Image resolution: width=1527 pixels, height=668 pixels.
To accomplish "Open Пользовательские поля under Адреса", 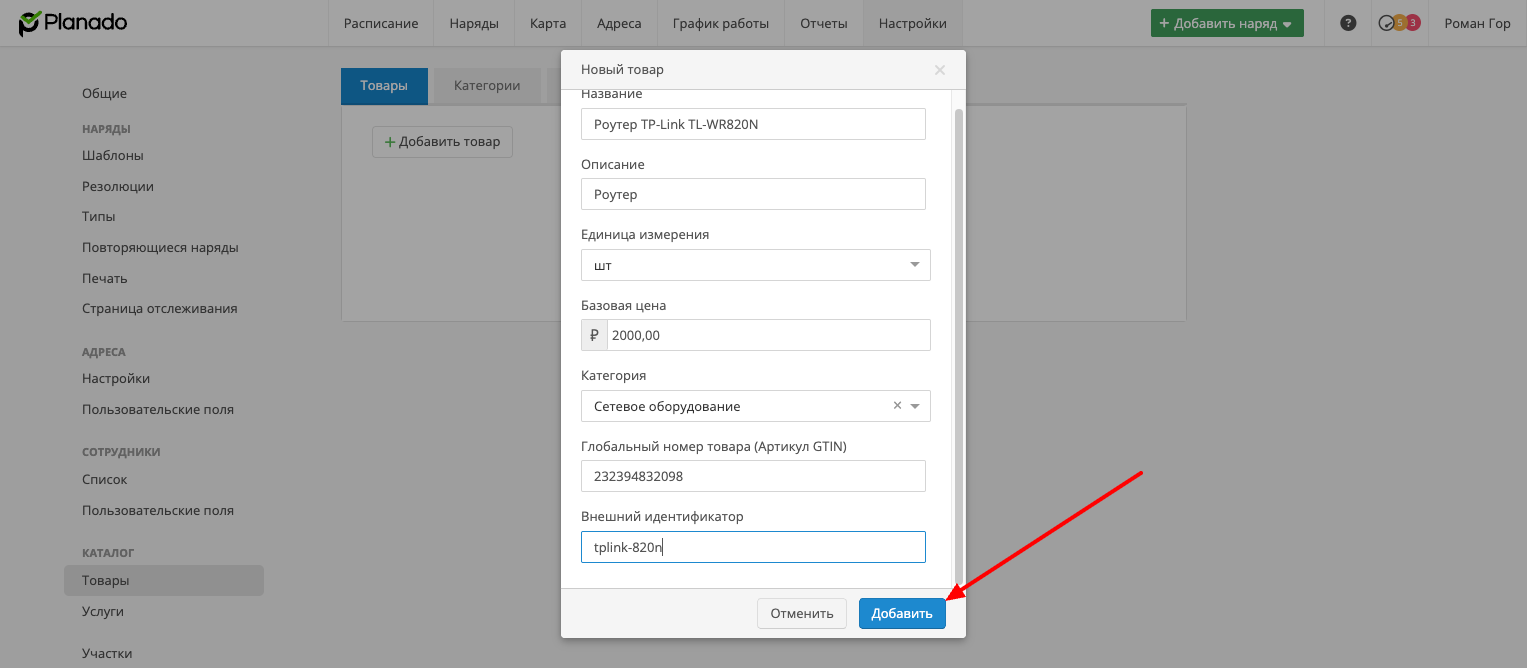I will [158, 410].
